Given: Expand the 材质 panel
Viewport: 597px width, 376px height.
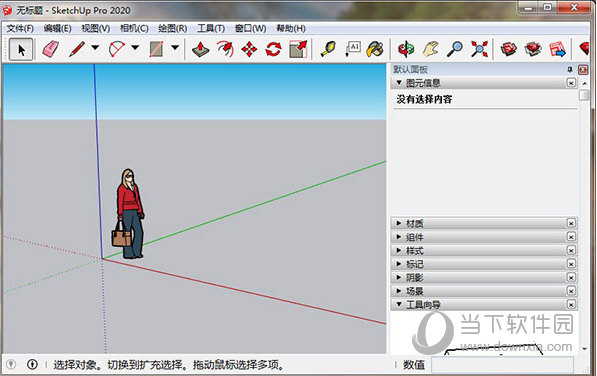Looking at the screenshot, I should [x=399, y=223].
